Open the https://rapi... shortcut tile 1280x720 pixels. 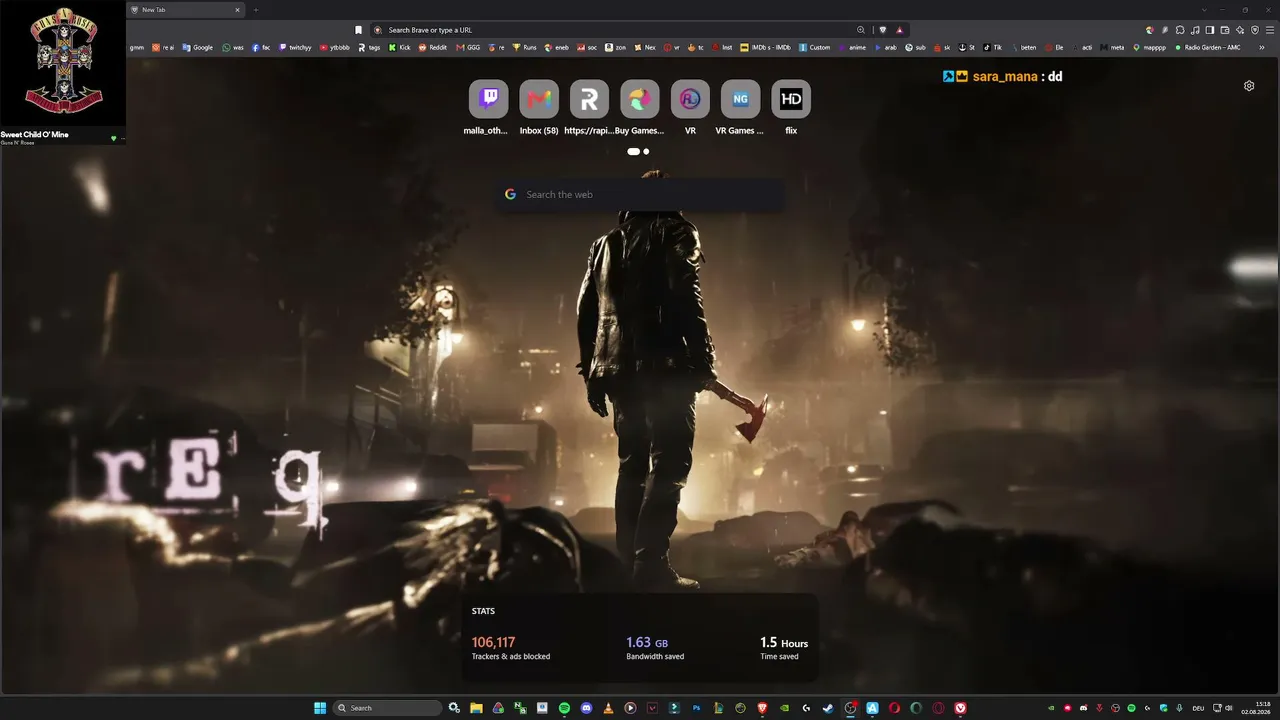click(x=589, y=99)
